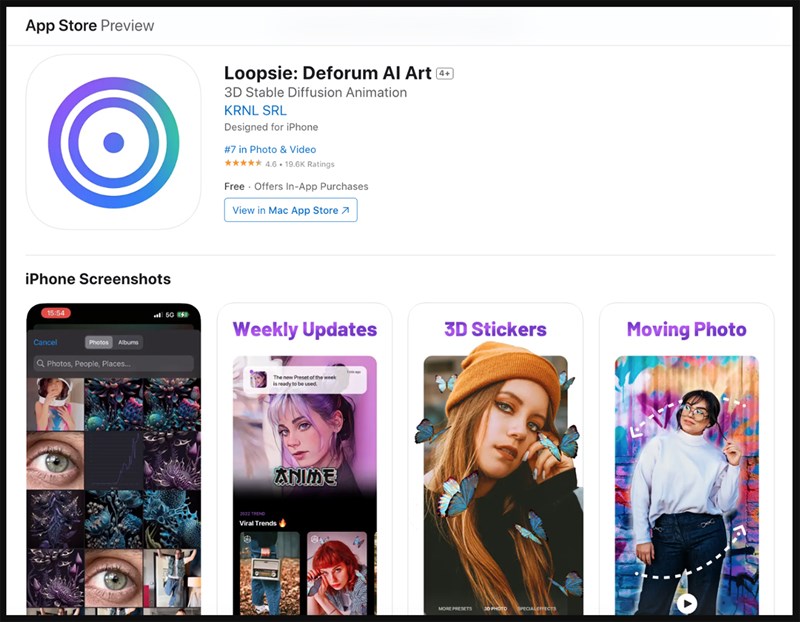Click the new Preset of the week notification
800x622 pixels.
(305, 380)
